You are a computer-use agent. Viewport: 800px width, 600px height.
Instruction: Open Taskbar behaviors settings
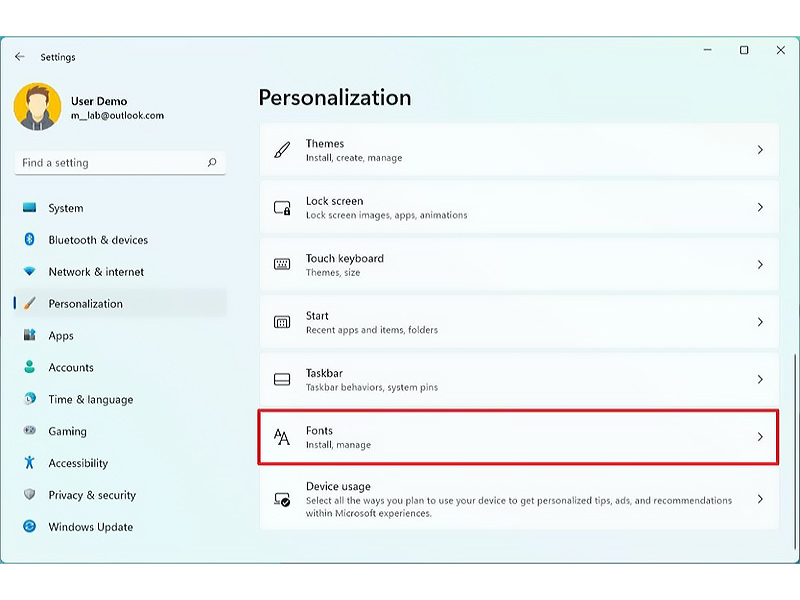(x=519, y=380)
